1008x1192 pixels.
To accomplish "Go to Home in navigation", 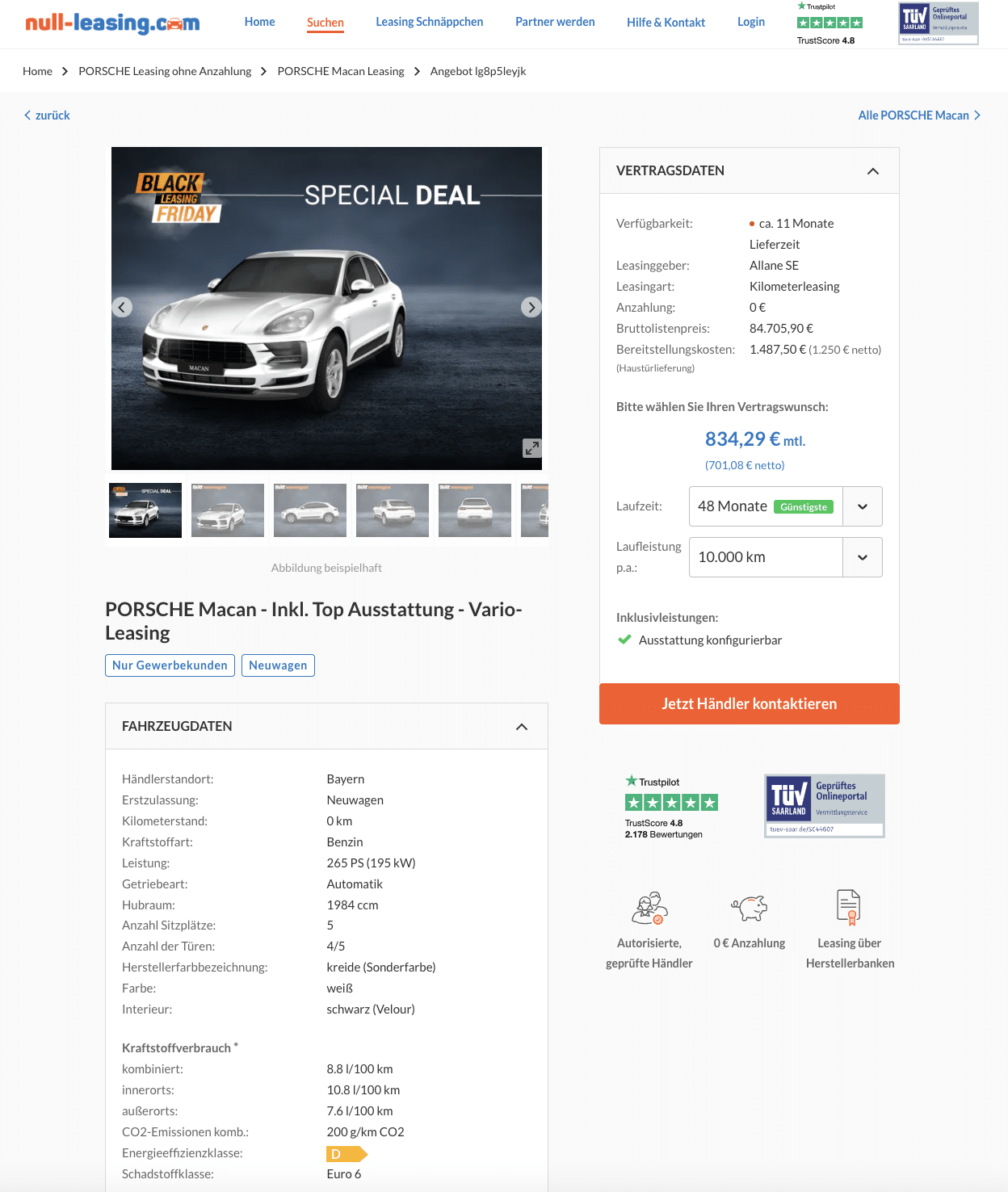I will pos(260,22).
